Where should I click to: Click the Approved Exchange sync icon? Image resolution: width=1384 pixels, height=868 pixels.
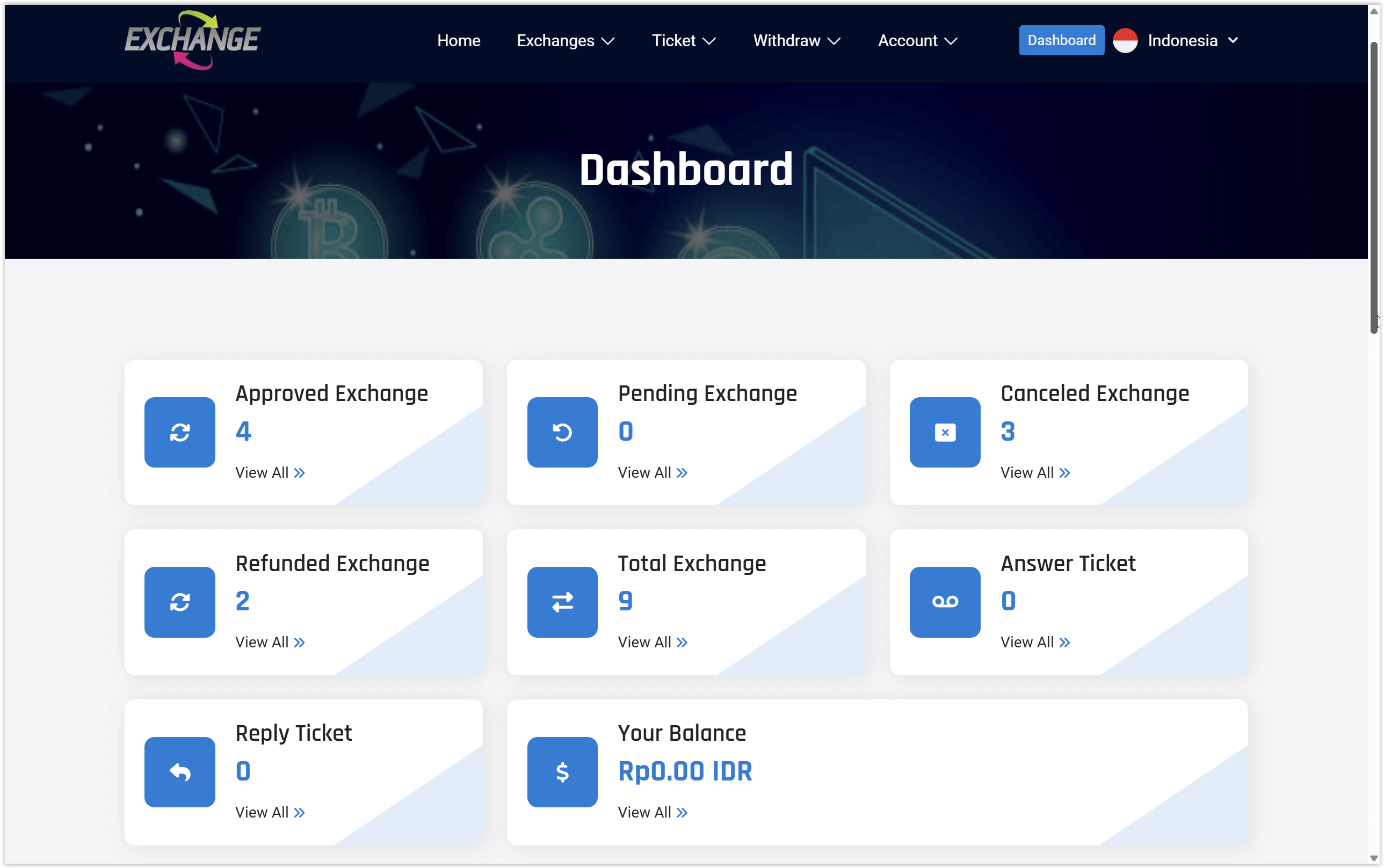[179, 432]
